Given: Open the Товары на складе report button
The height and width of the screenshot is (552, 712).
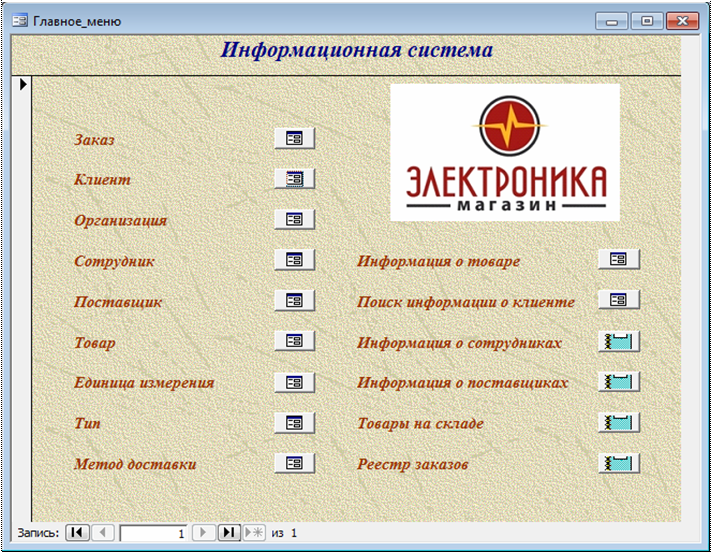Looking at the screenshot, I should click(x=618, y=422).
